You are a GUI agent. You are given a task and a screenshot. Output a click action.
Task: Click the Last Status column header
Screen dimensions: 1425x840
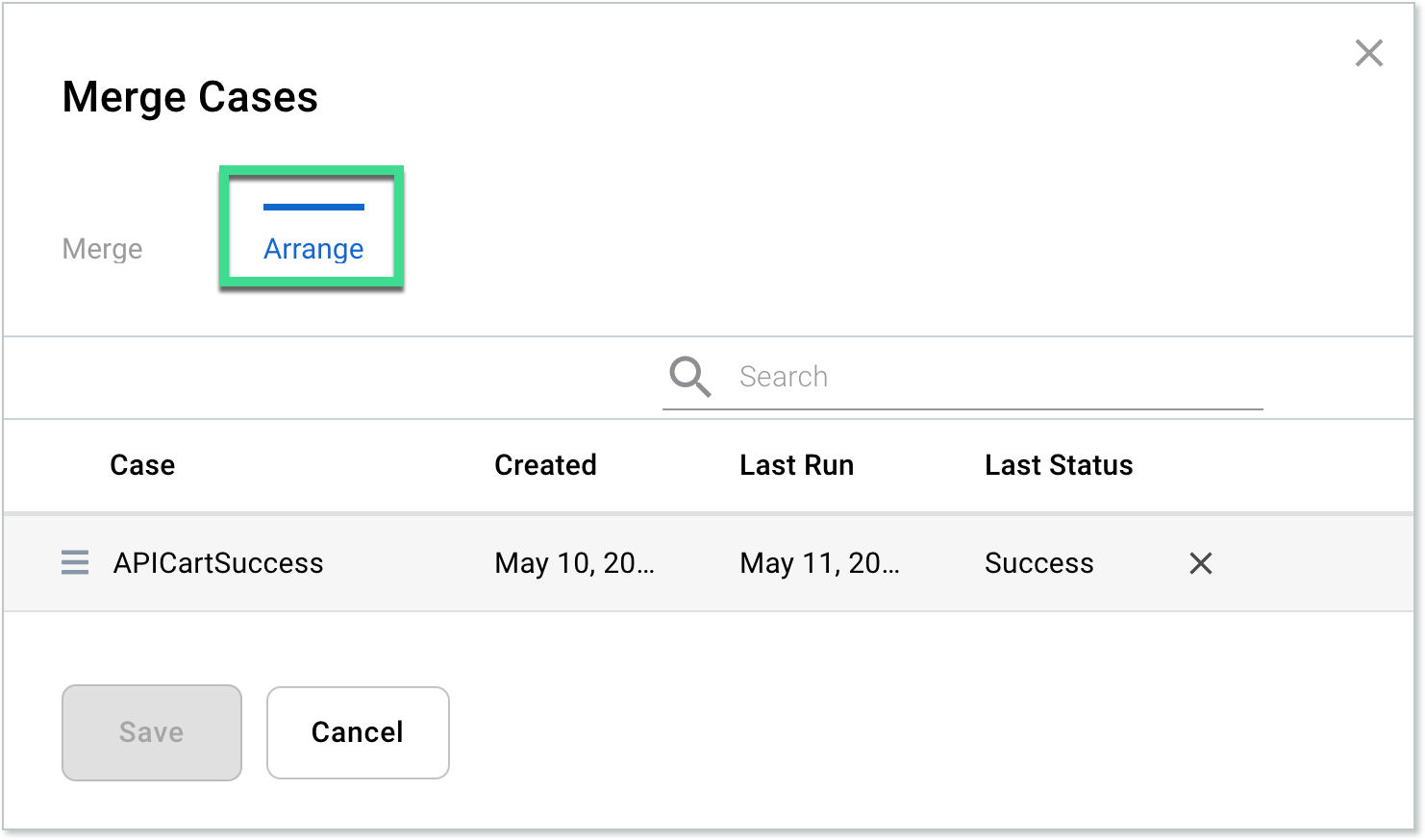[x=1058, y=465]
